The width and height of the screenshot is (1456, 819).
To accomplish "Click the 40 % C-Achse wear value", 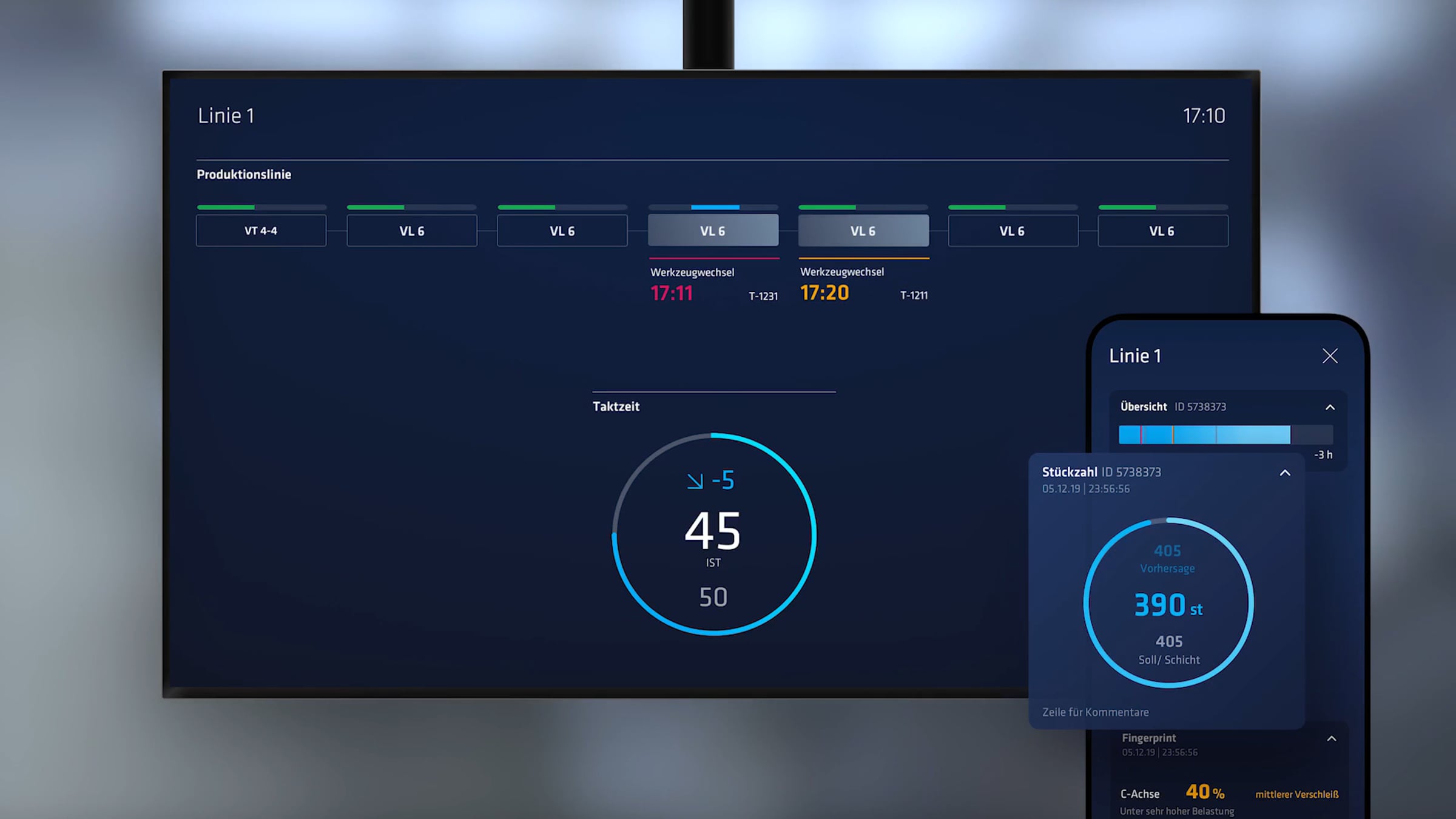I will pyautogui.click(x=1205, y=792).
